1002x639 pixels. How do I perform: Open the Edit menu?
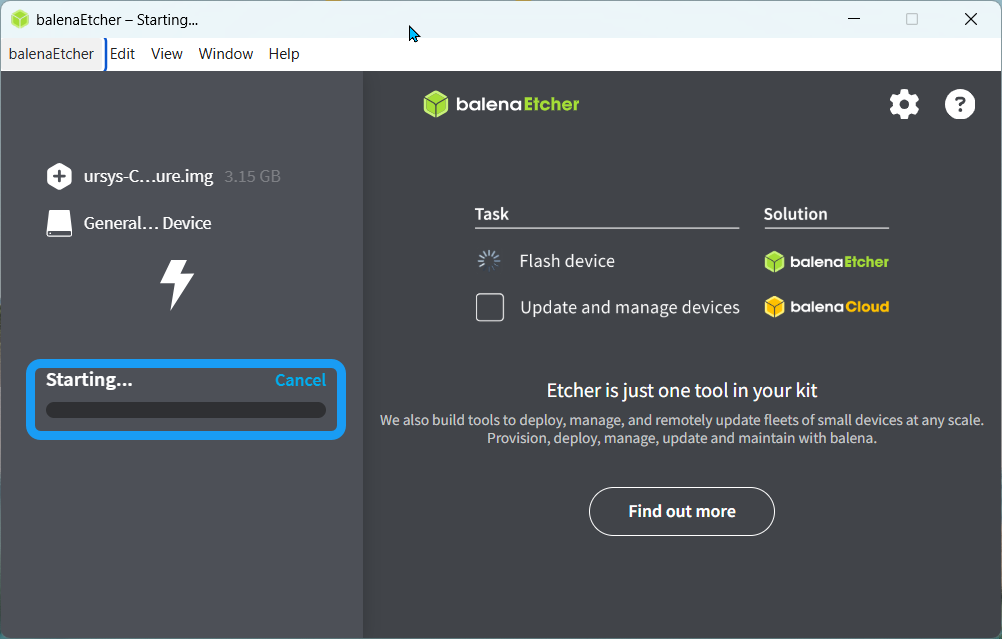coord(123,54)
